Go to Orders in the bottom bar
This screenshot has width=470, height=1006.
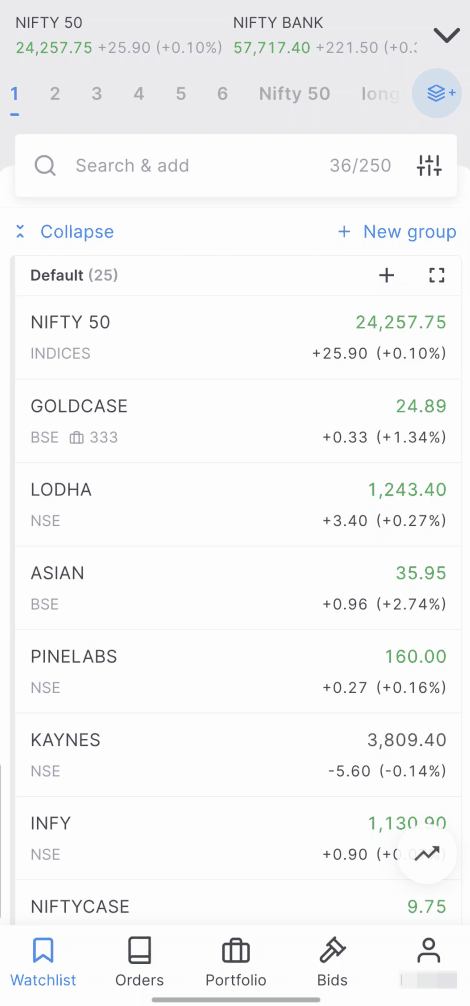click(139, 962)
